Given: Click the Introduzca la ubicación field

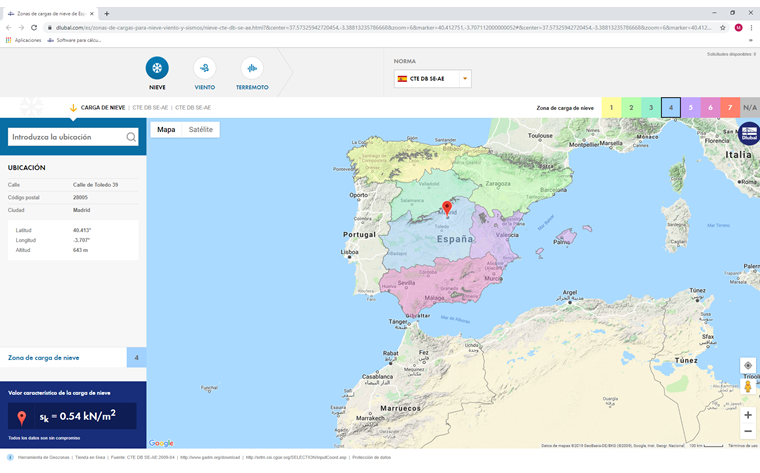Looking at the screenshot, I should 66,137.
